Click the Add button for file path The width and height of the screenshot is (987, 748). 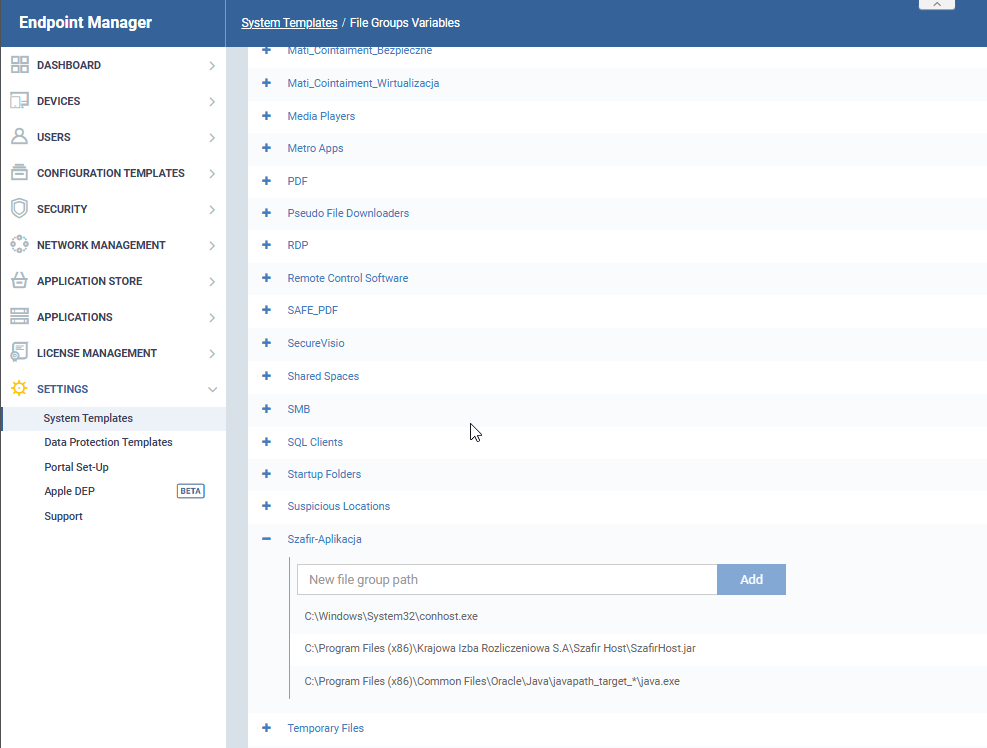point(751,580)
